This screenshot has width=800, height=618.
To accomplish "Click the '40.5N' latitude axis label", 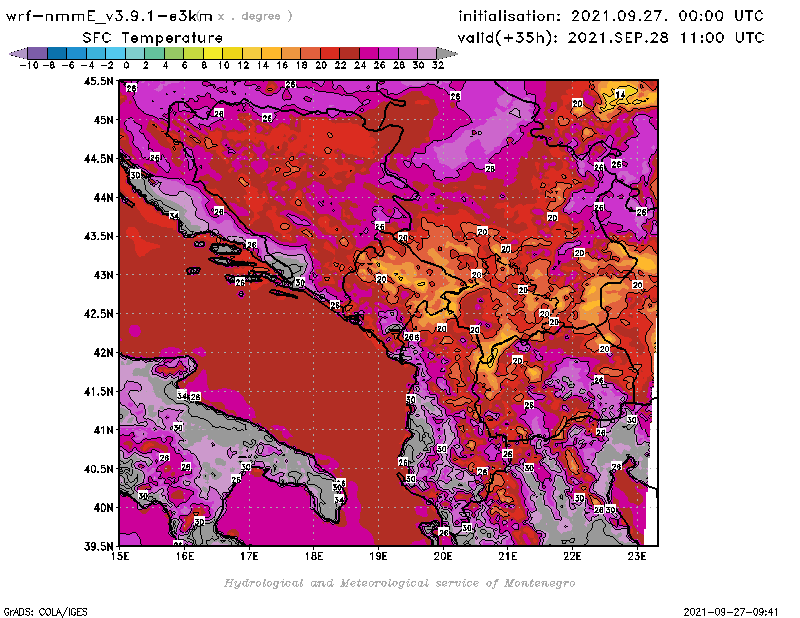I will coord(99,469).
